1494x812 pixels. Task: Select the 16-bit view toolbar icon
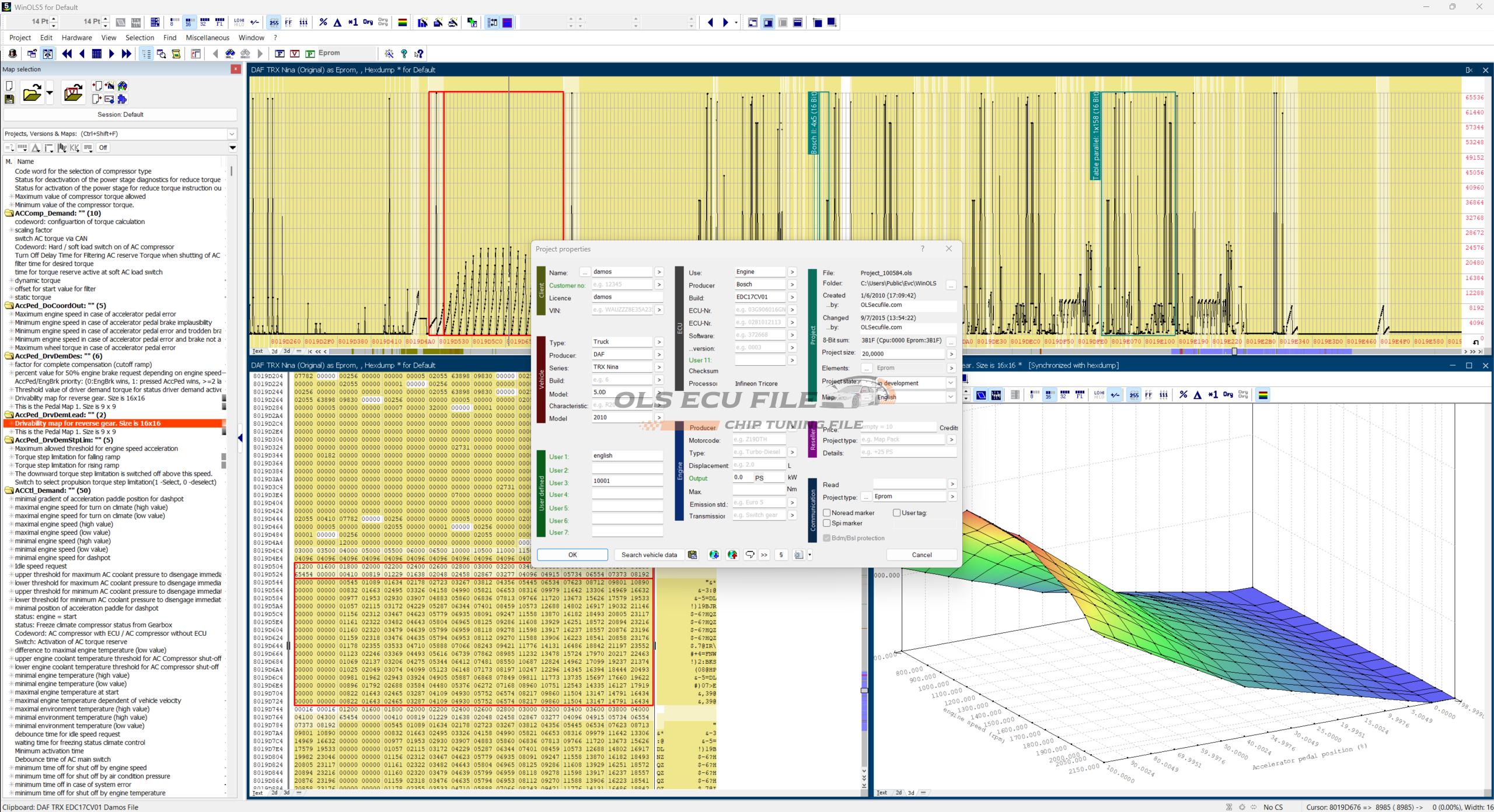pos(189,22)
